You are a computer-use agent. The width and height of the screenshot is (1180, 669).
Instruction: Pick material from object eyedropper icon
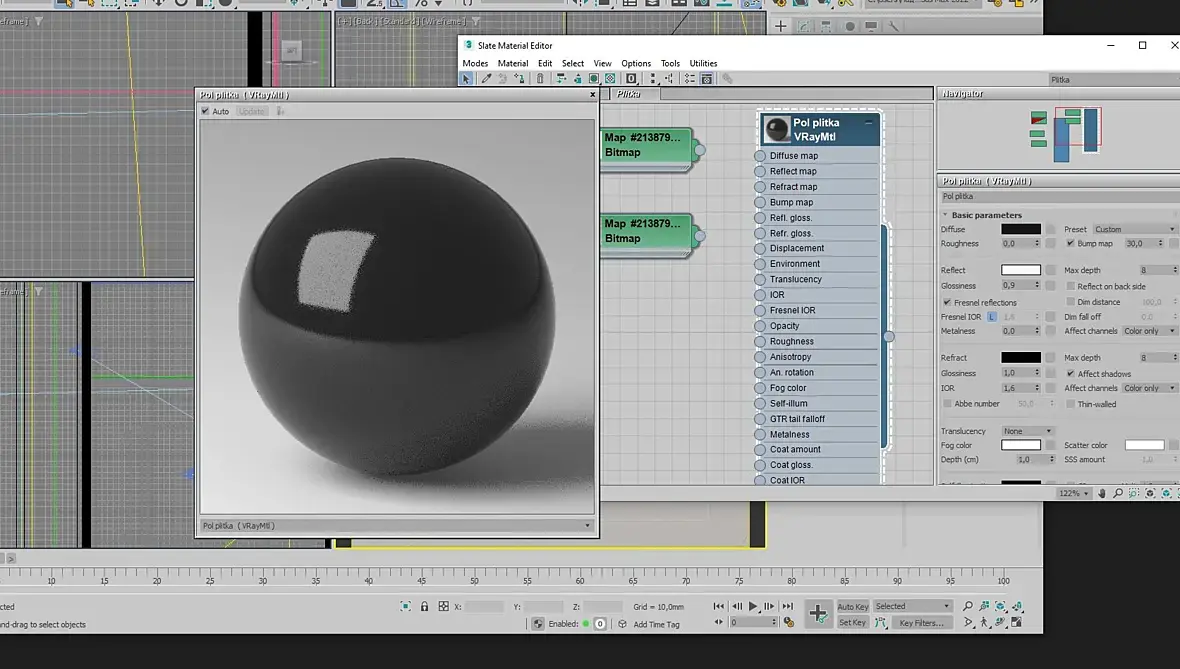coord(486,79)
